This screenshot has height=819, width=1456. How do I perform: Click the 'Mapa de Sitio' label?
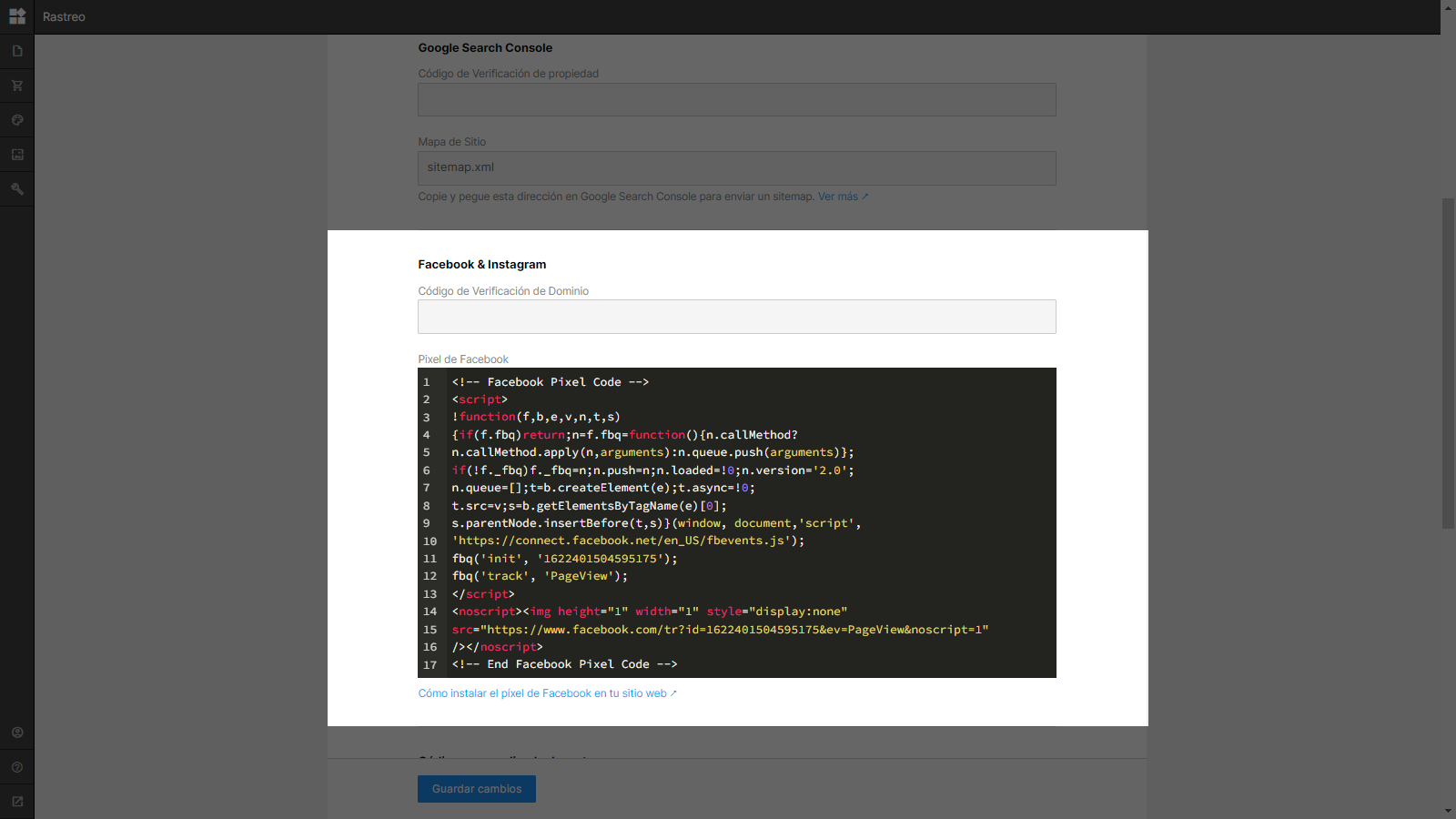(452, 142)
